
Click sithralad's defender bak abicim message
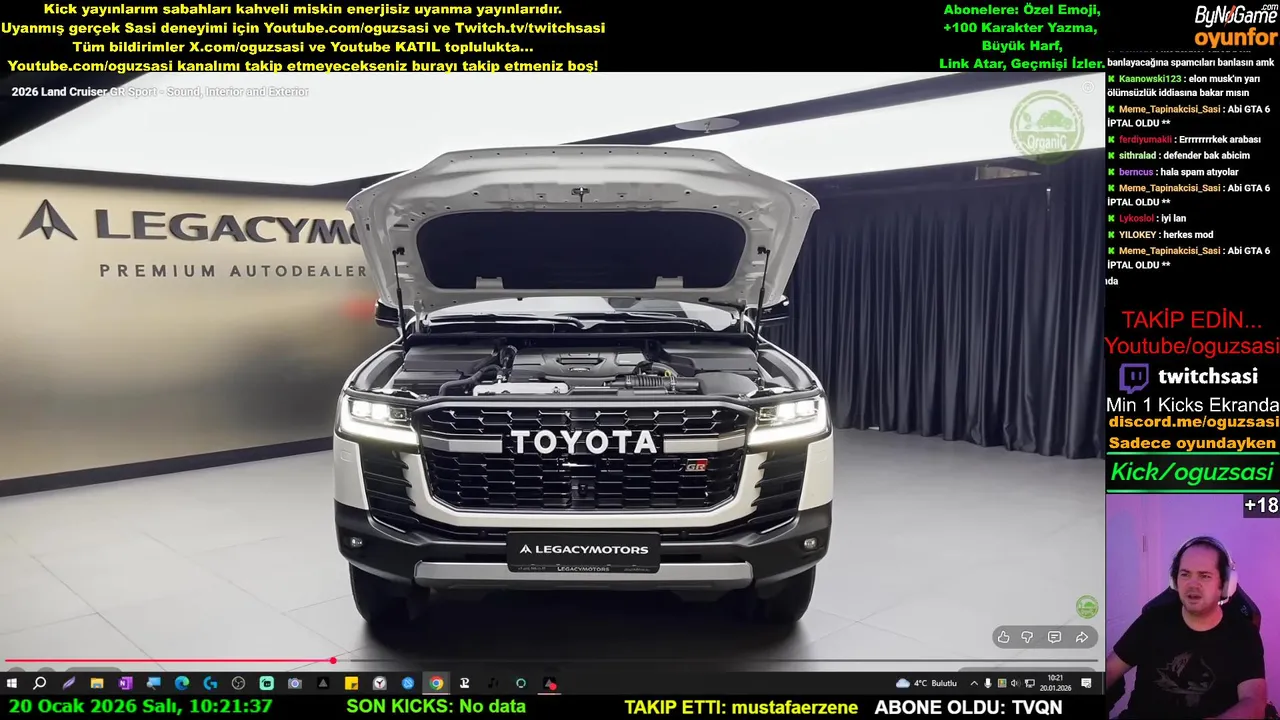tap(1179, 156)
